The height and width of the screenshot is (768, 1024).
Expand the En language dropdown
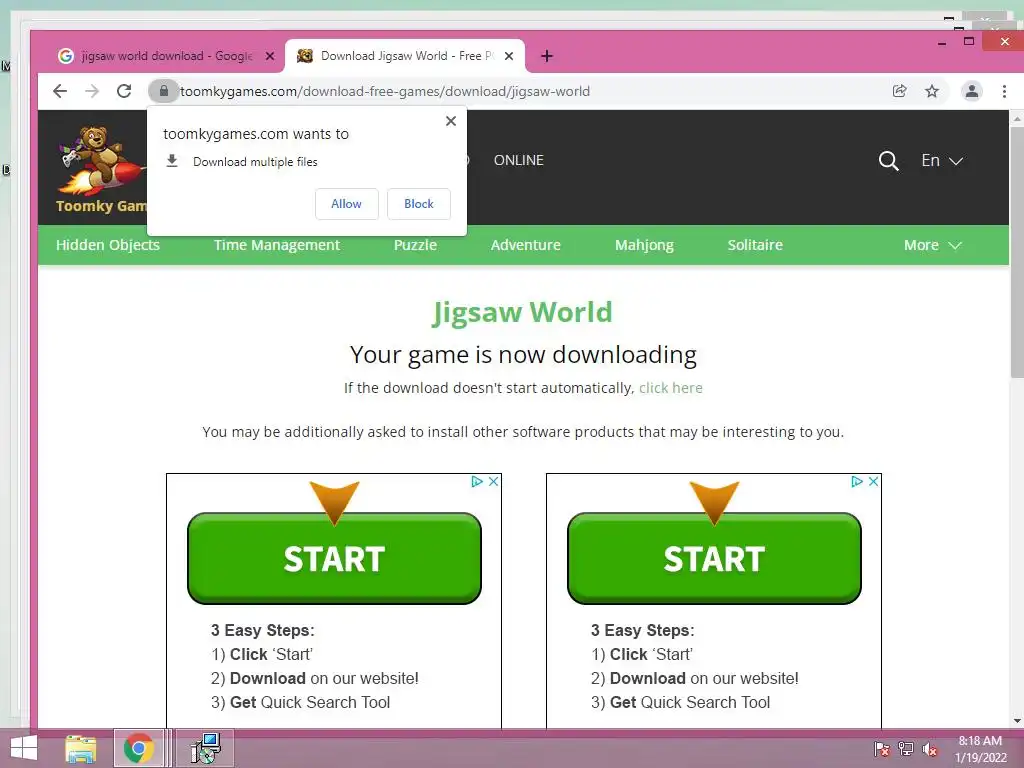click(x=942, y=161)
